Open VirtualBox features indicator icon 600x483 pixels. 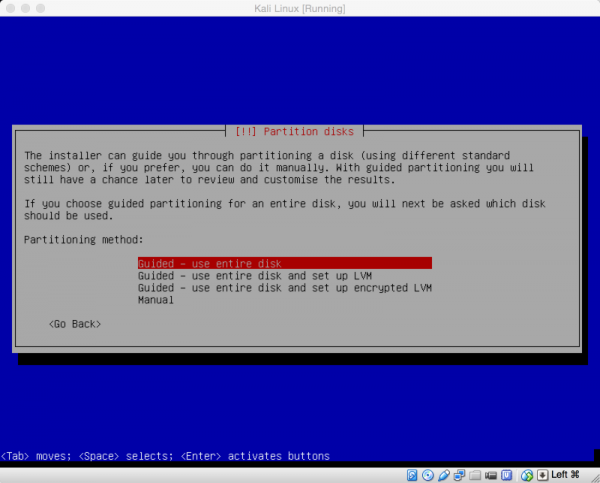(x=507, y=475)
